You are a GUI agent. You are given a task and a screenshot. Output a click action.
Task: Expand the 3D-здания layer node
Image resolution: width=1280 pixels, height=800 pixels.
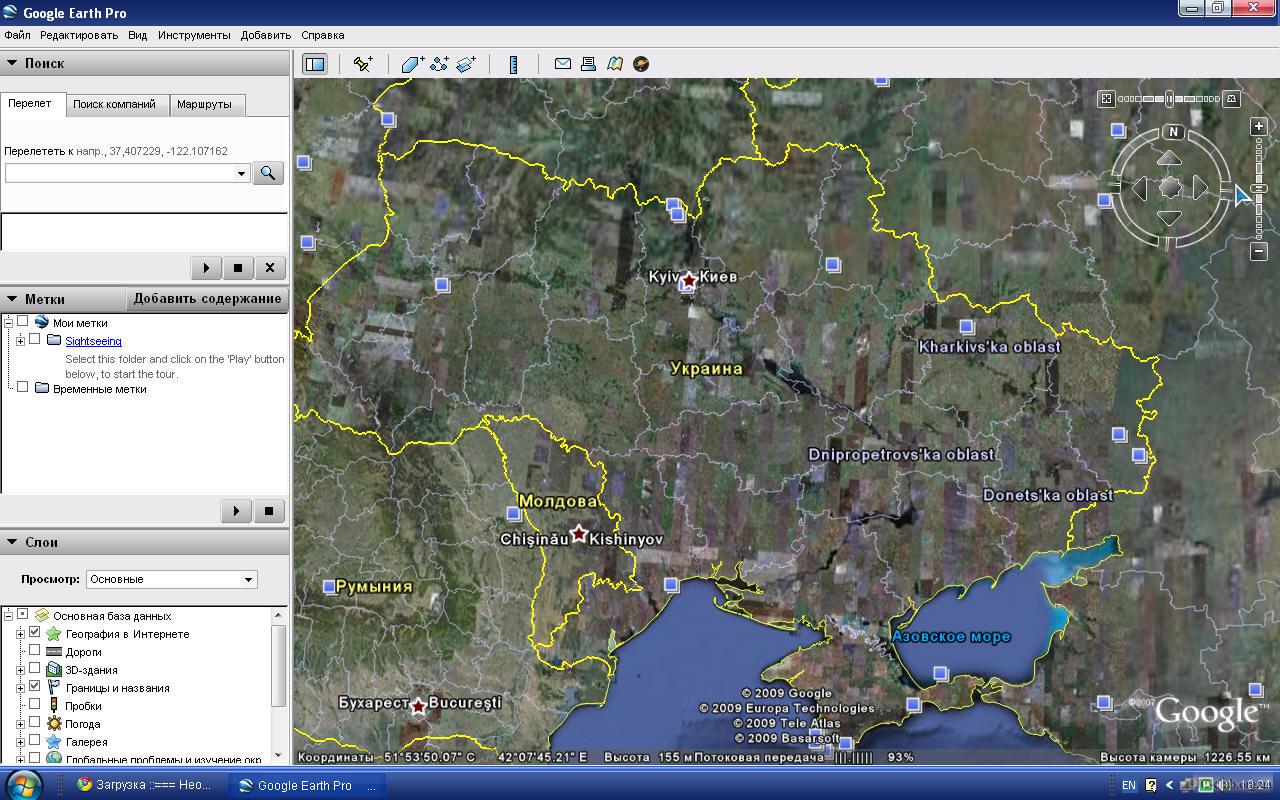click(x=20, y=670)
